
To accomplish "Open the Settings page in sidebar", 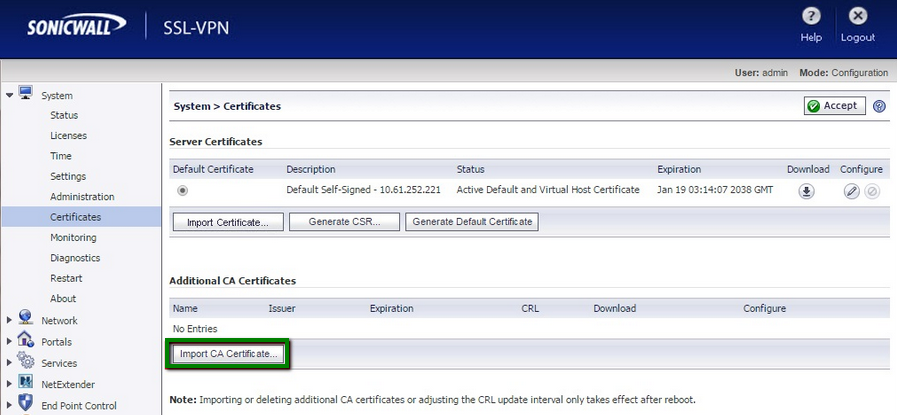I will (x=68, y=176).
